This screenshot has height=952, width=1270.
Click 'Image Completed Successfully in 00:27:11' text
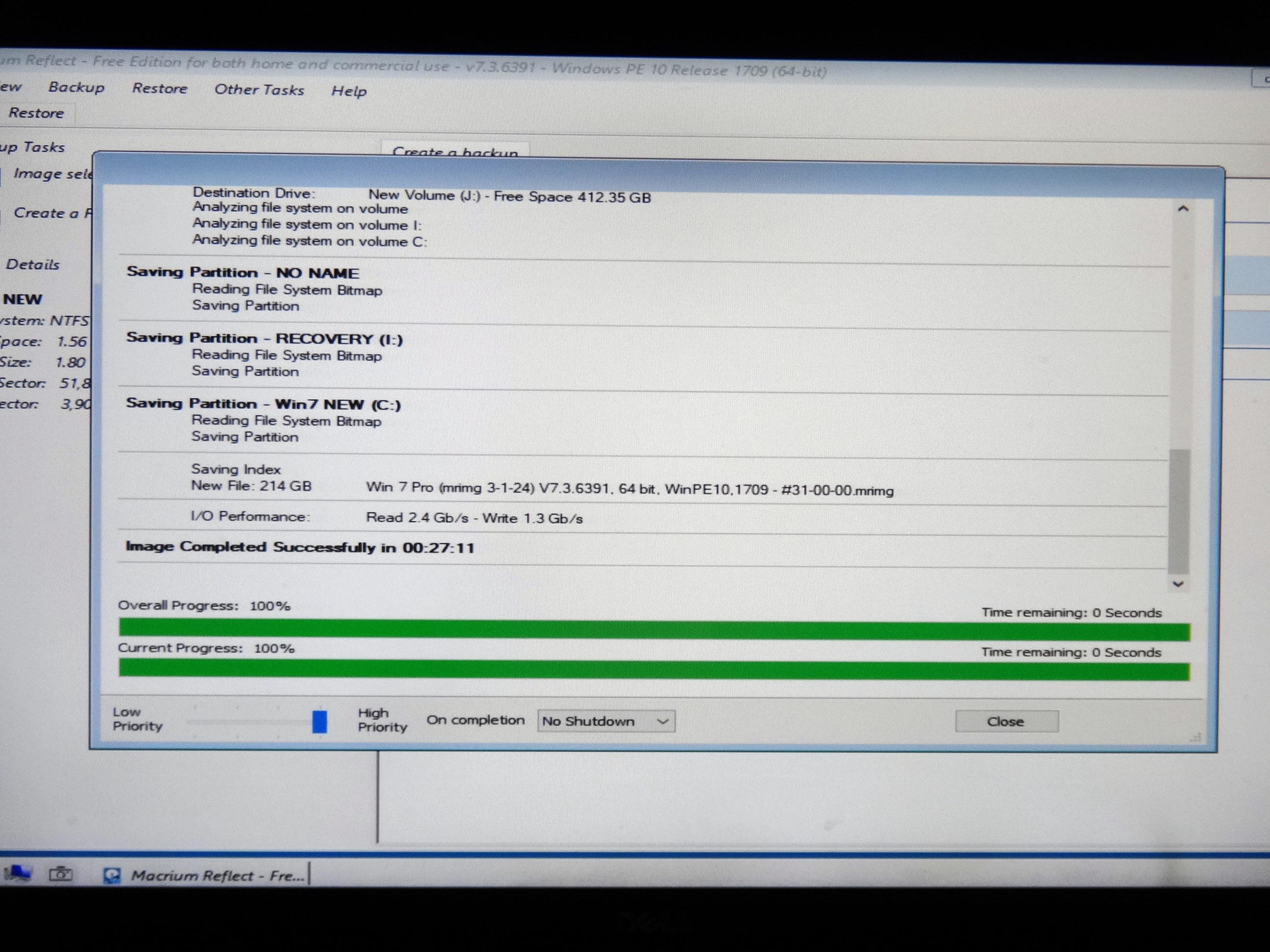(x=300, y=547)
